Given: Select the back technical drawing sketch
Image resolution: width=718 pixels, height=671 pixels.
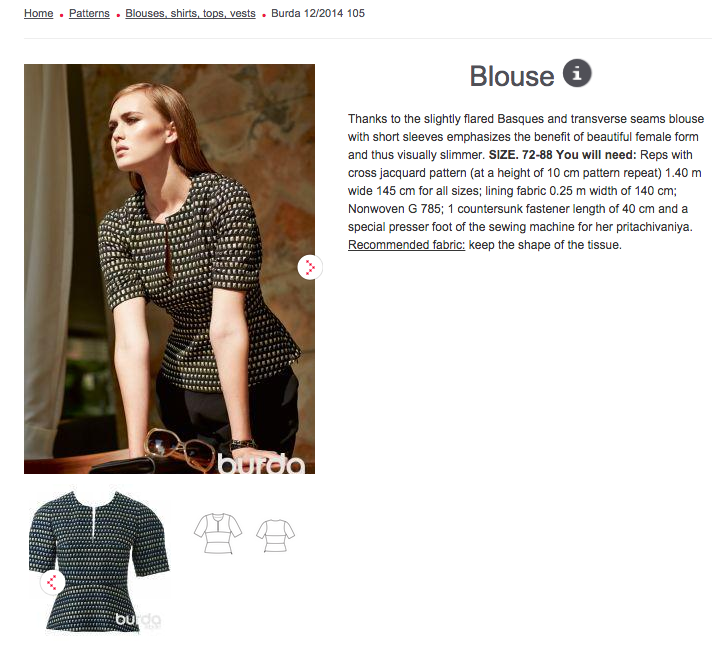Looking at the screenshot, I should pyautogui.click(x=275, y=535).
